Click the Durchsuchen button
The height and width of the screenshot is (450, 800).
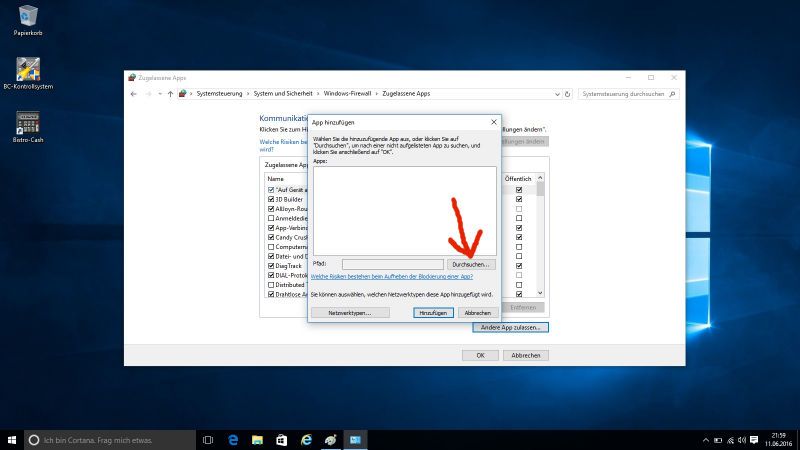(x=470, y=264)
